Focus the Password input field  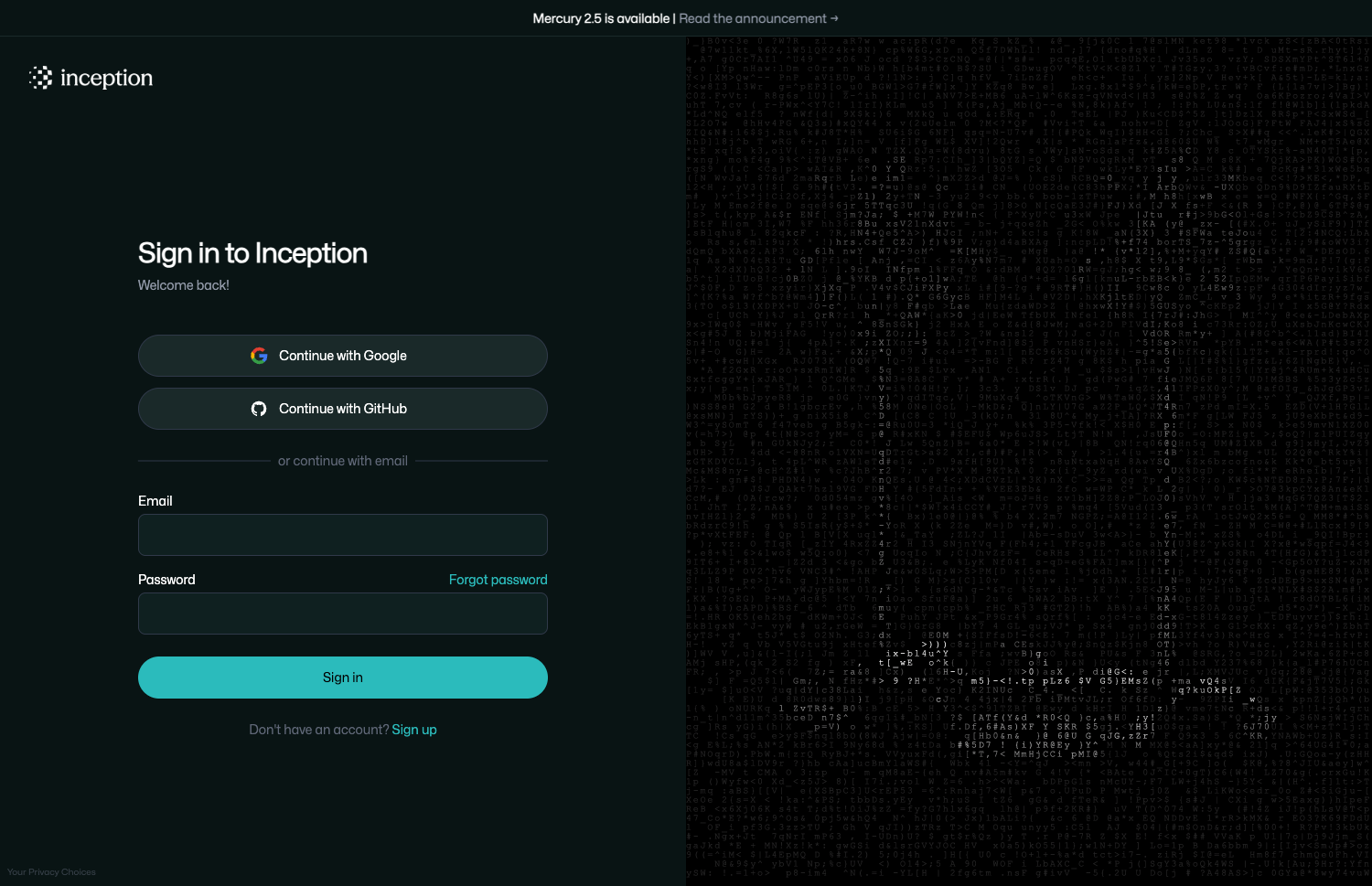[x=343, y=614]
